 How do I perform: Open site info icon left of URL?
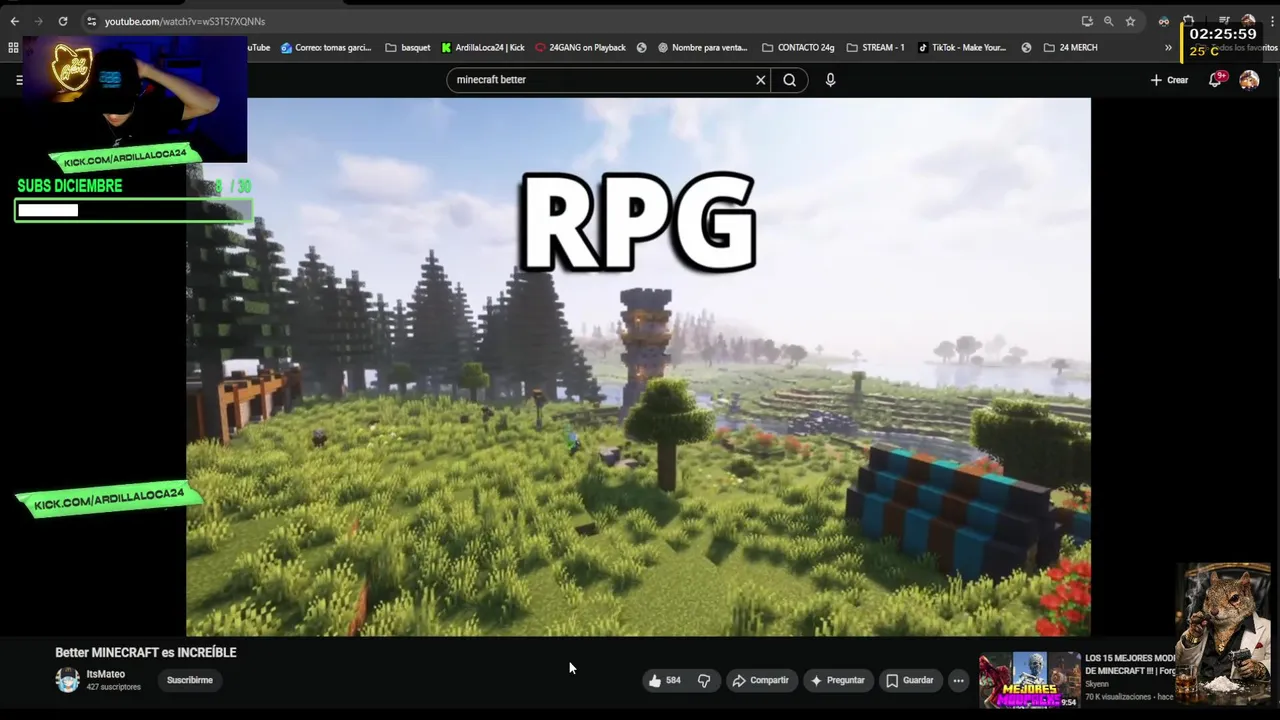[91, 21]
